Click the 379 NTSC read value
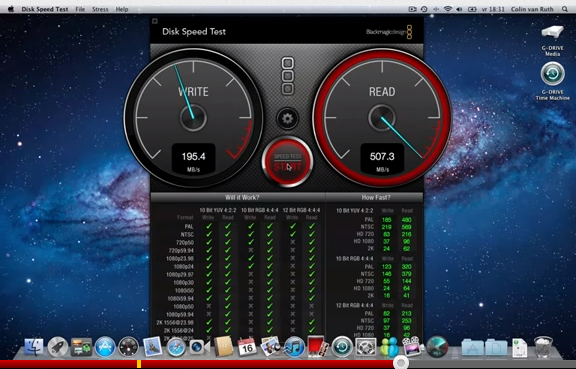Image resolution: width=576 pixels, height=369 pixels. click(406, 274)
